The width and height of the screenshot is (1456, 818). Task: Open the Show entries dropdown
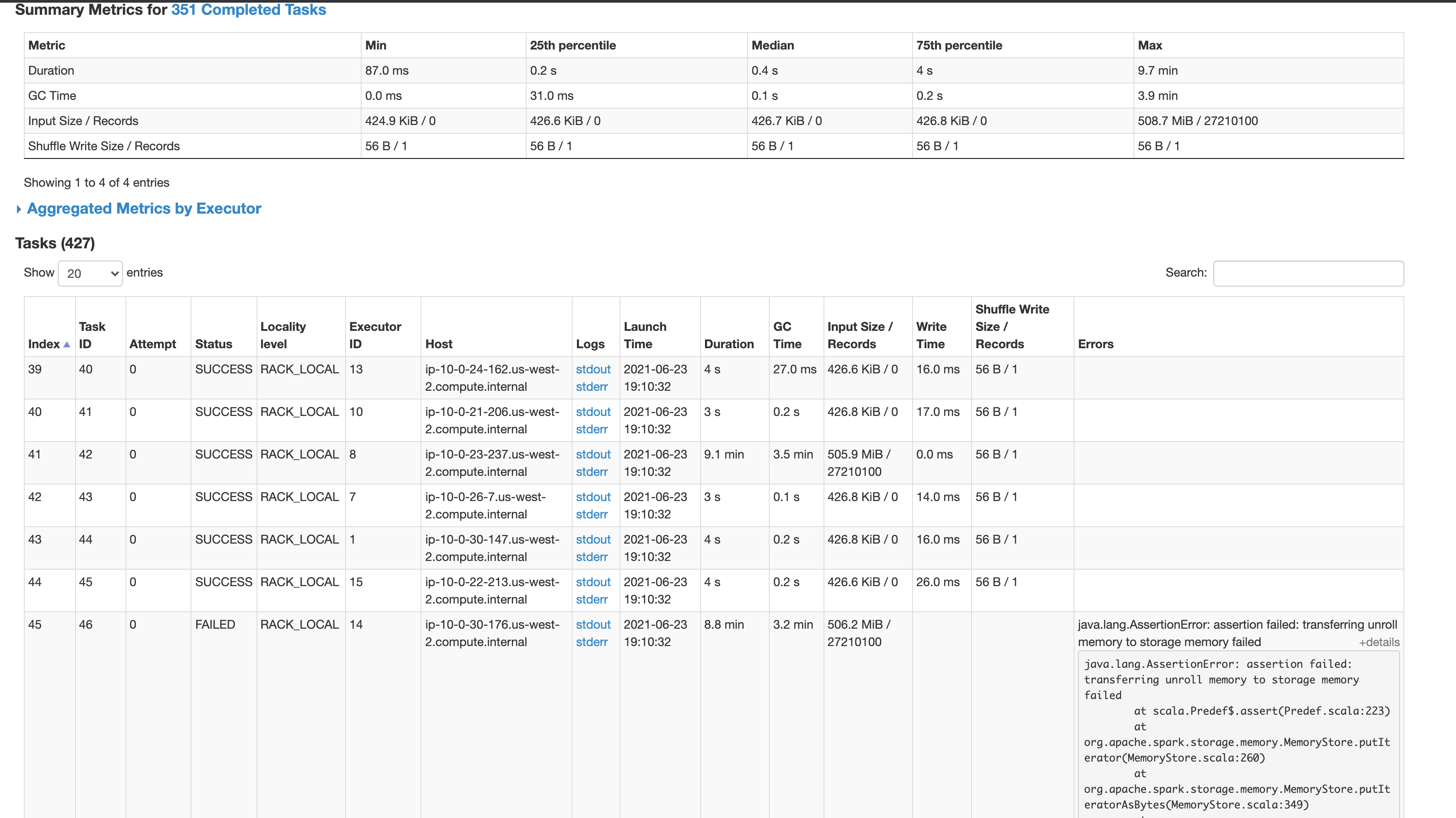click(x=90, y=274)
